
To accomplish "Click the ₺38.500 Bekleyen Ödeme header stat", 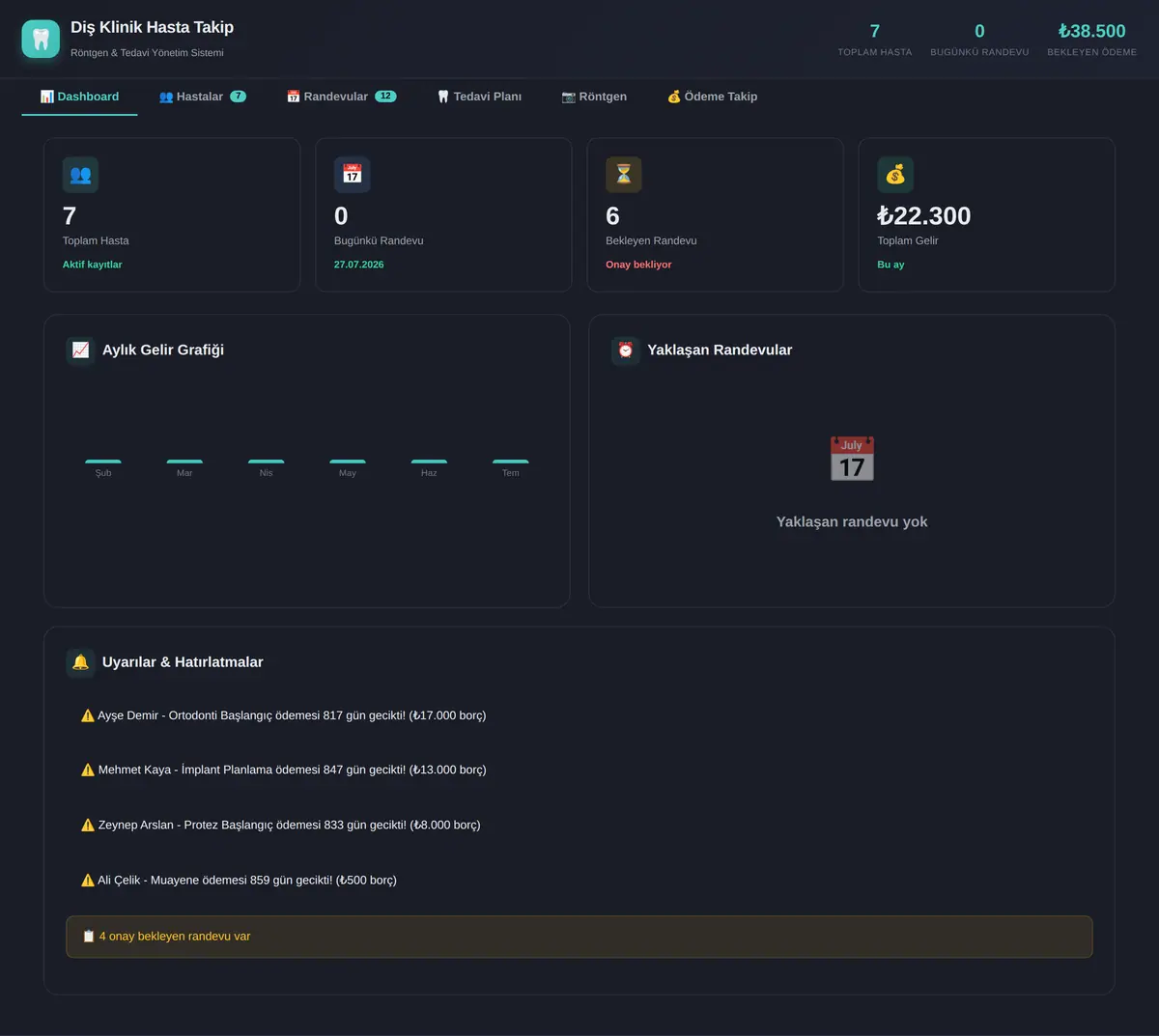I will (1092, 39).
